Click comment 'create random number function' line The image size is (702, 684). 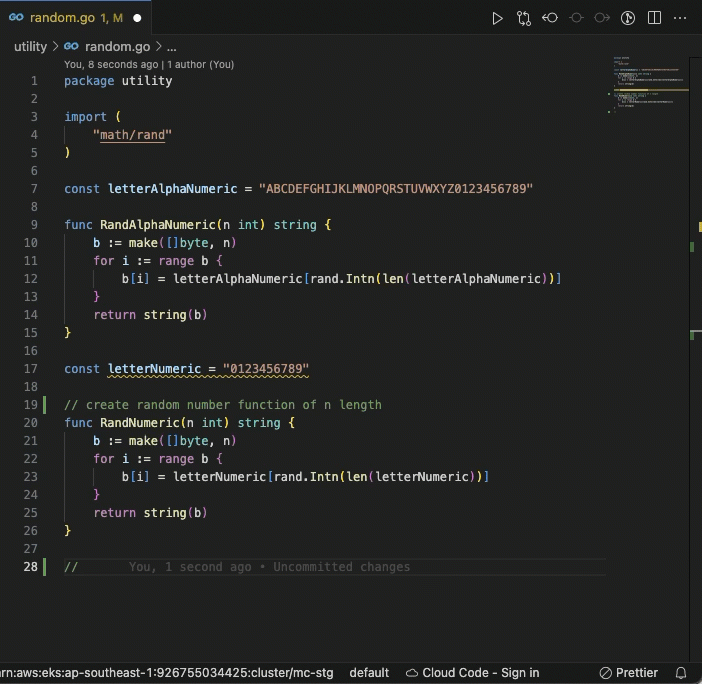point(223,405)
